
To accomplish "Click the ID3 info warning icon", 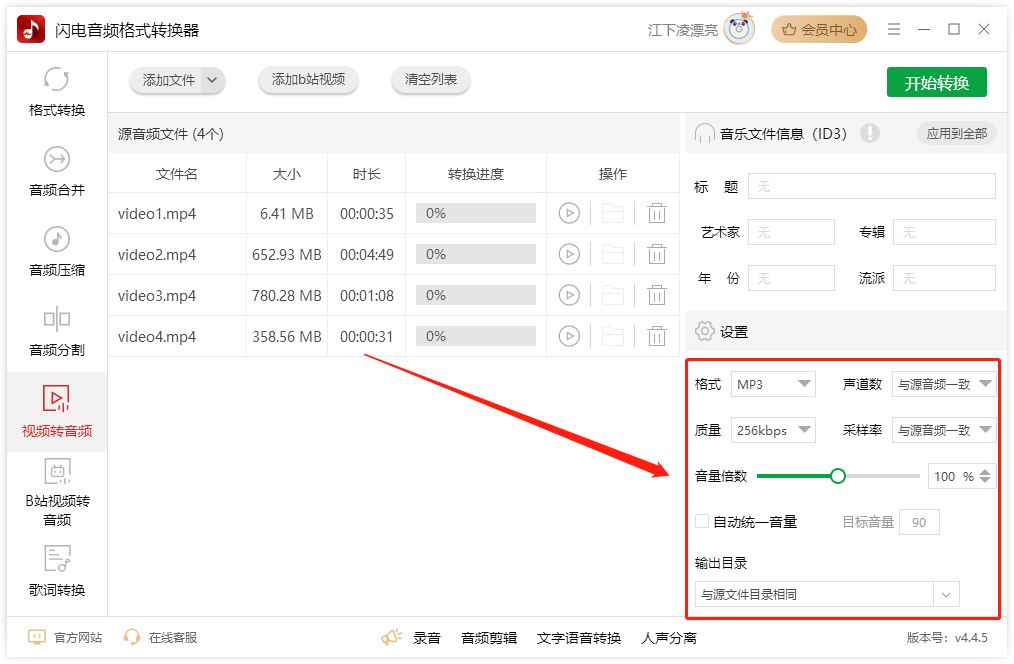I will click(x=869, y=133).
